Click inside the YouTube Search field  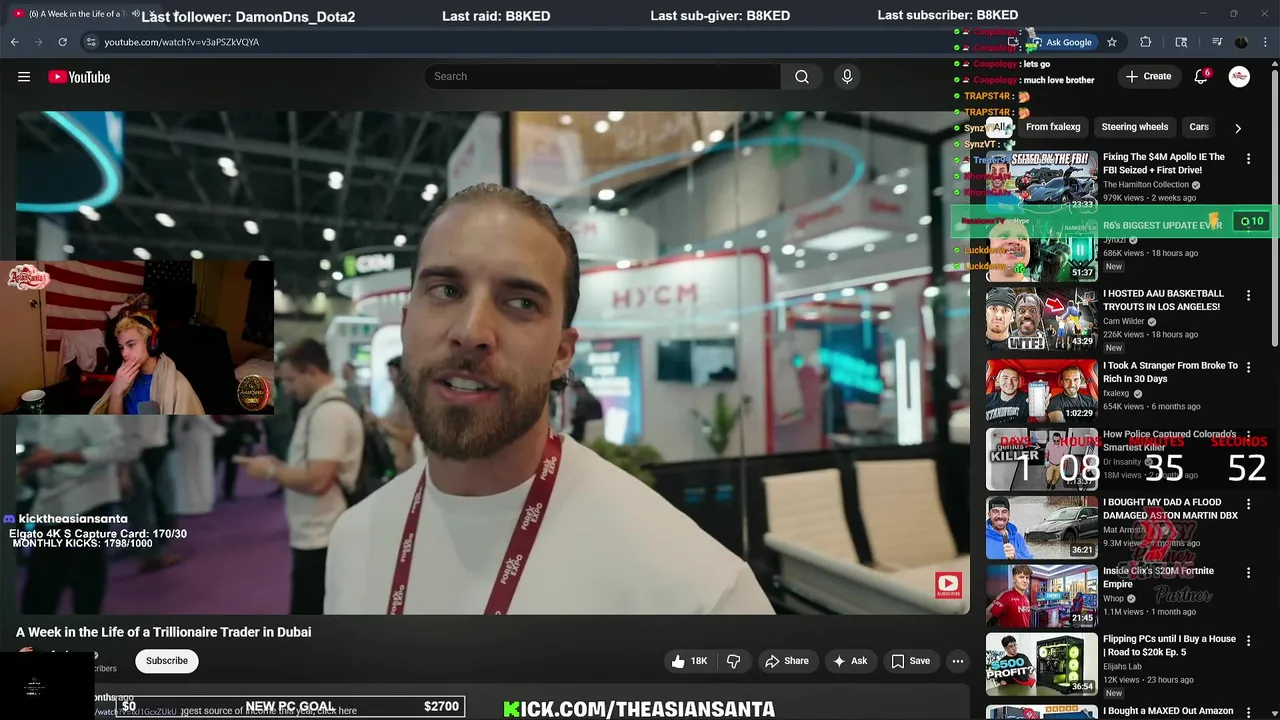[x=603, y=77]
